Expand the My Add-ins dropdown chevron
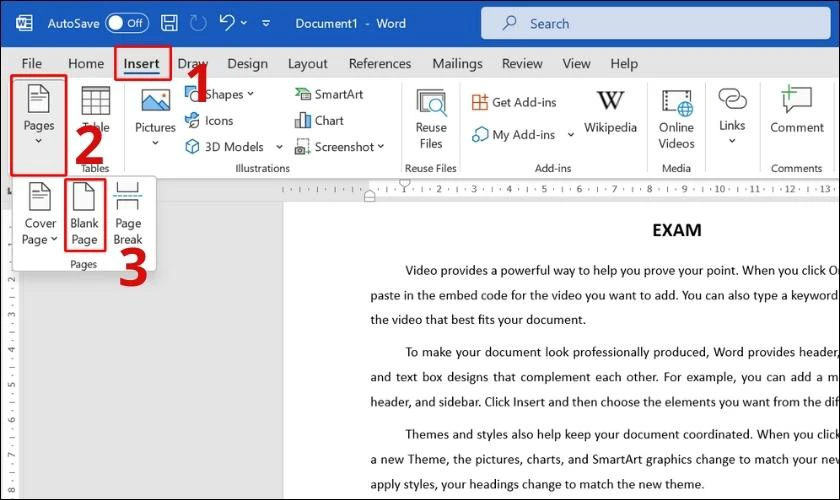The width and height of the screenshot is (840, 500). 571,135
